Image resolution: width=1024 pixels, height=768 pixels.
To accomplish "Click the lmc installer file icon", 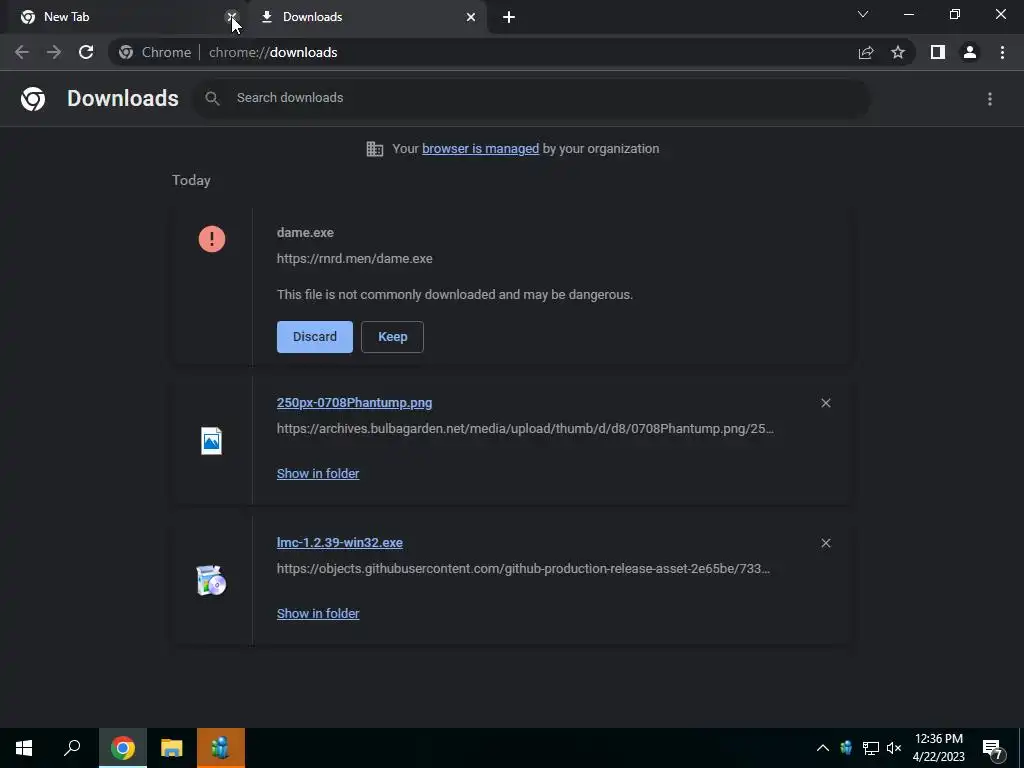I will coord(212,581).
